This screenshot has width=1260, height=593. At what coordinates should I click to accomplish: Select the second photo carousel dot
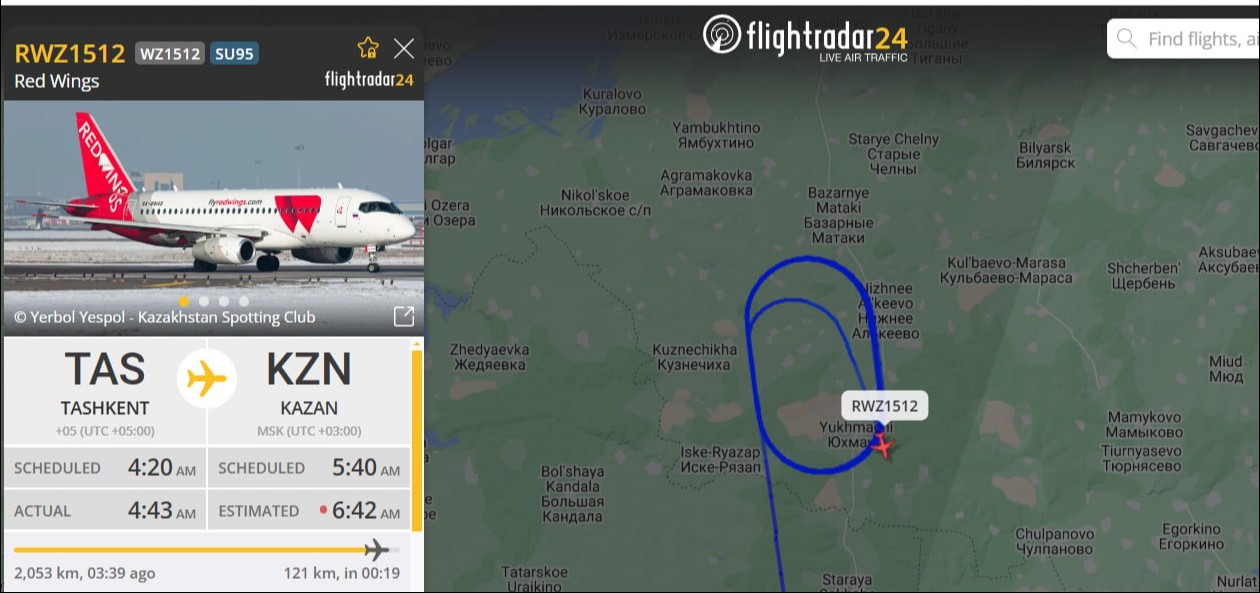204,301
